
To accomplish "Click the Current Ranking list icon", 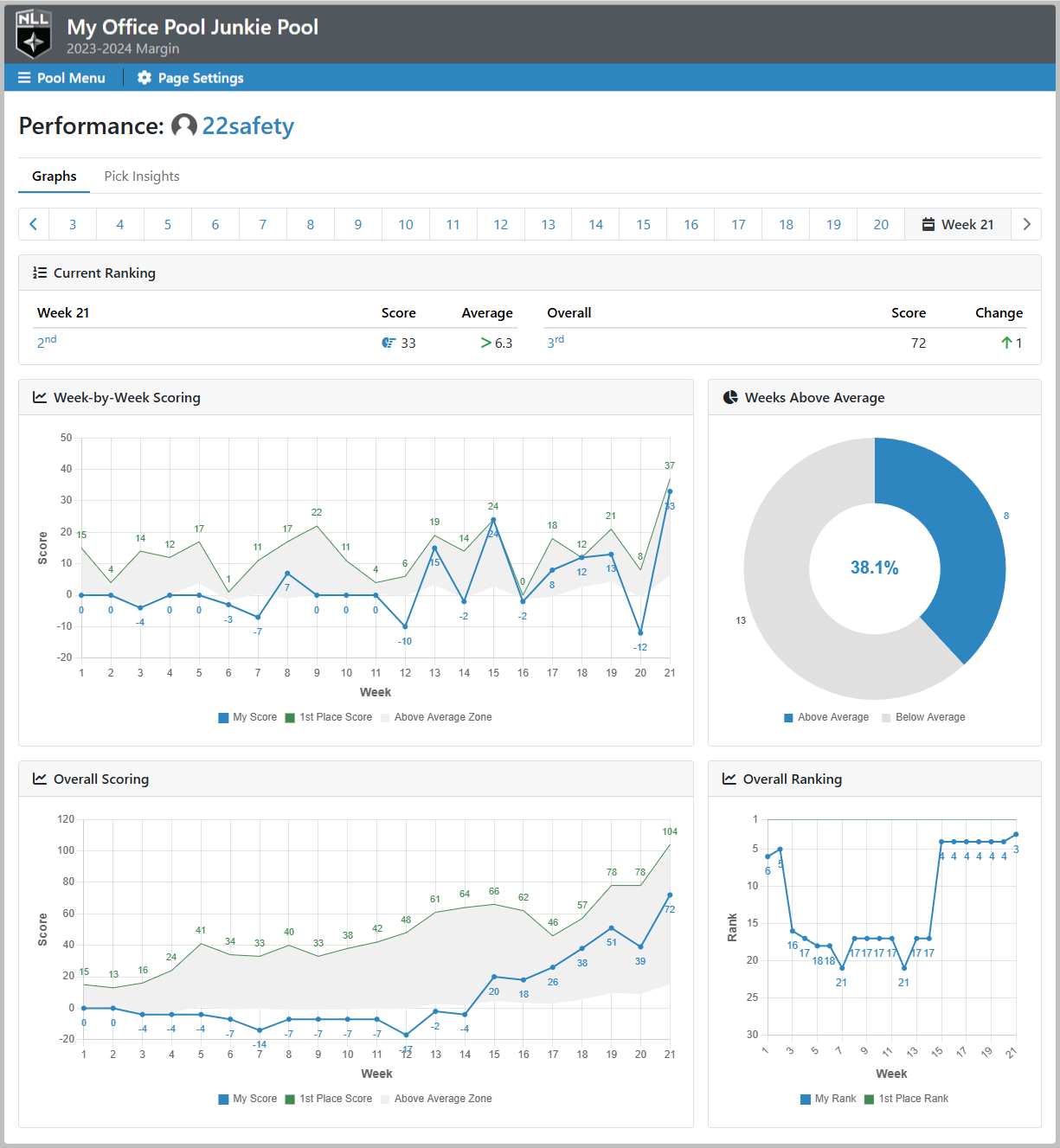I will point(40,273).
